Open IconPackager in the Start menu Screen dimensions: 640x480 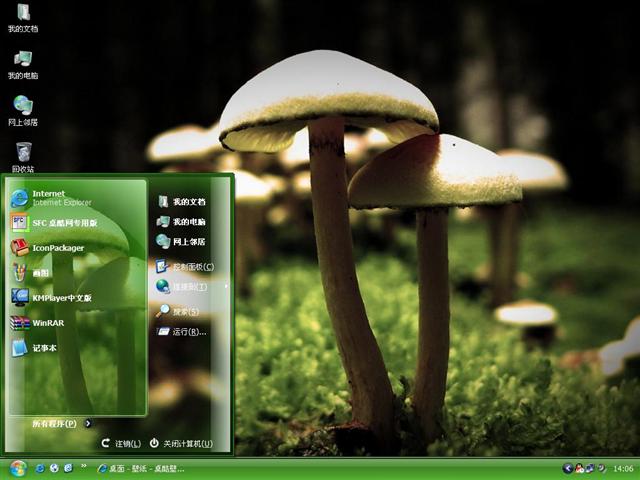(x=57, y=248)
